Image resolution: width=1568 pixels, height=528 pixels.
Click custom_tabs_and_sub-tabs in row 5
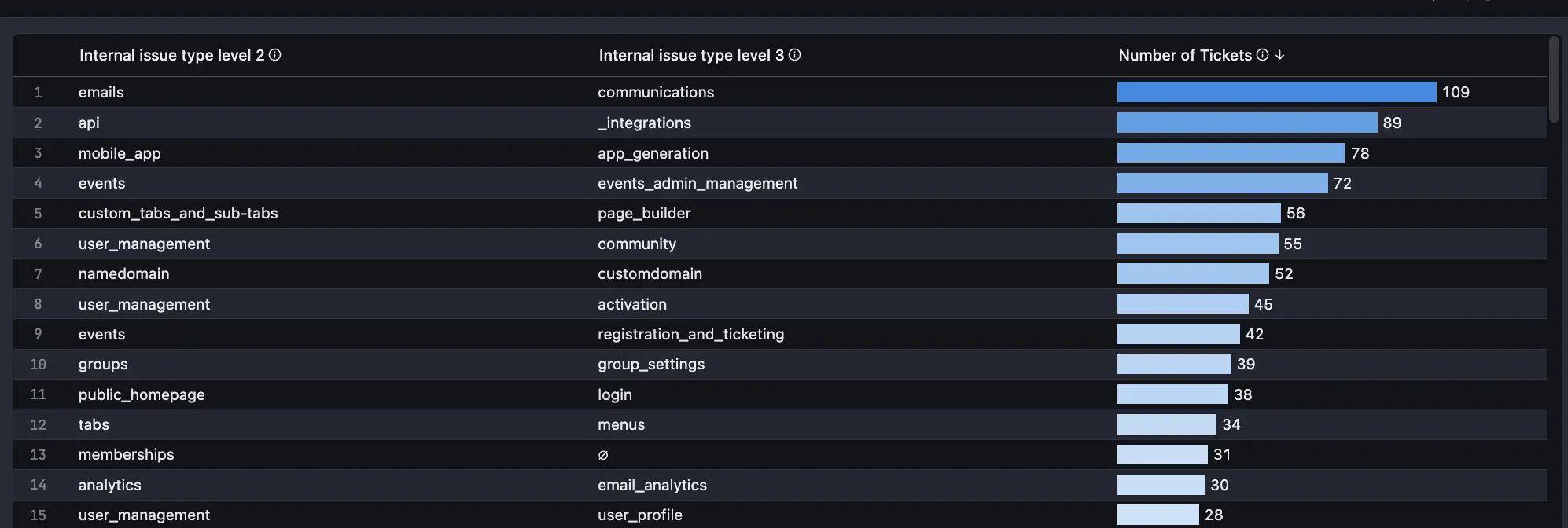[x=178, y=213]
